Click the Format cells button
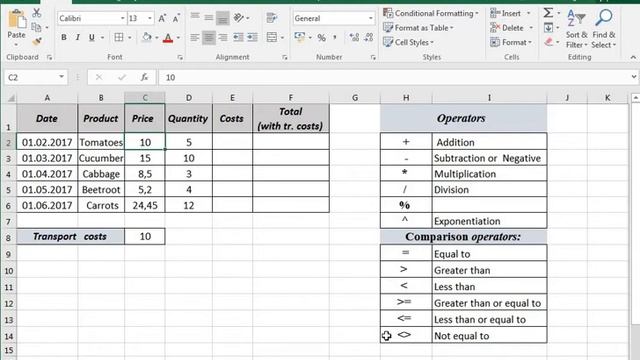The image size is (640, 360). click(511, 42)
